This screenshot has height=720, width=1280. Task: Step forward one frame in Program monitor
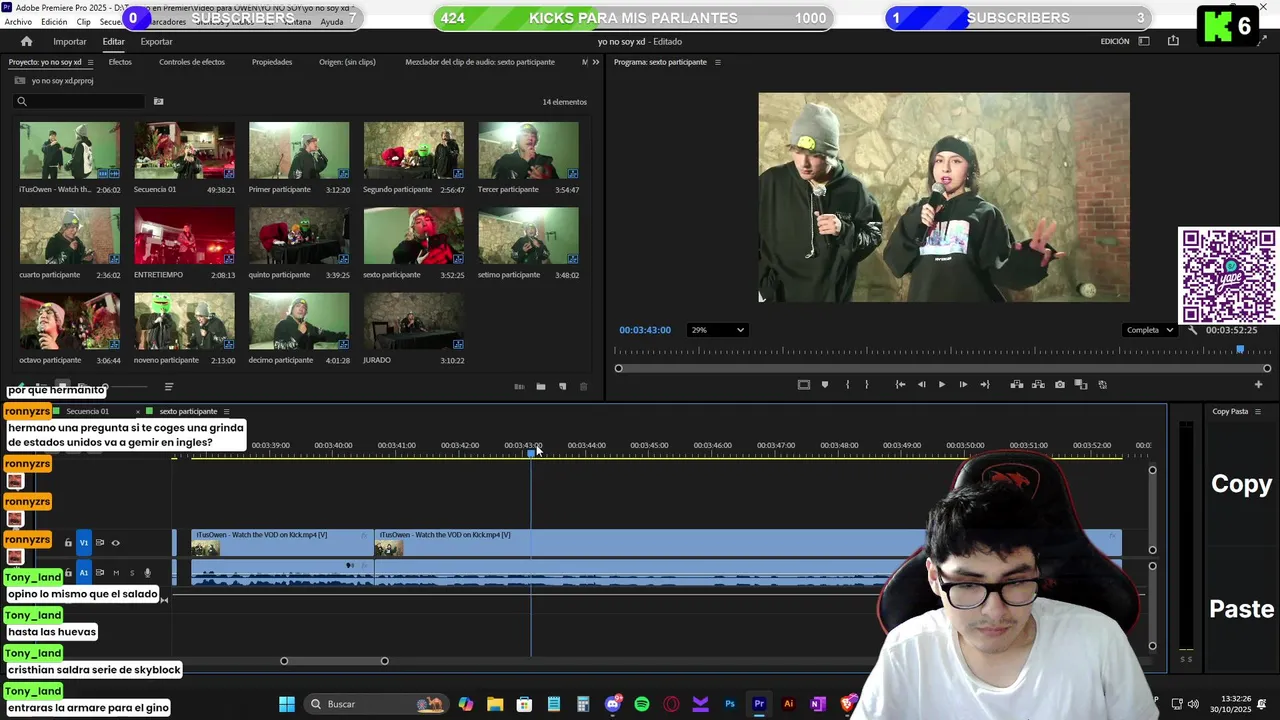(x=963, y=384)
